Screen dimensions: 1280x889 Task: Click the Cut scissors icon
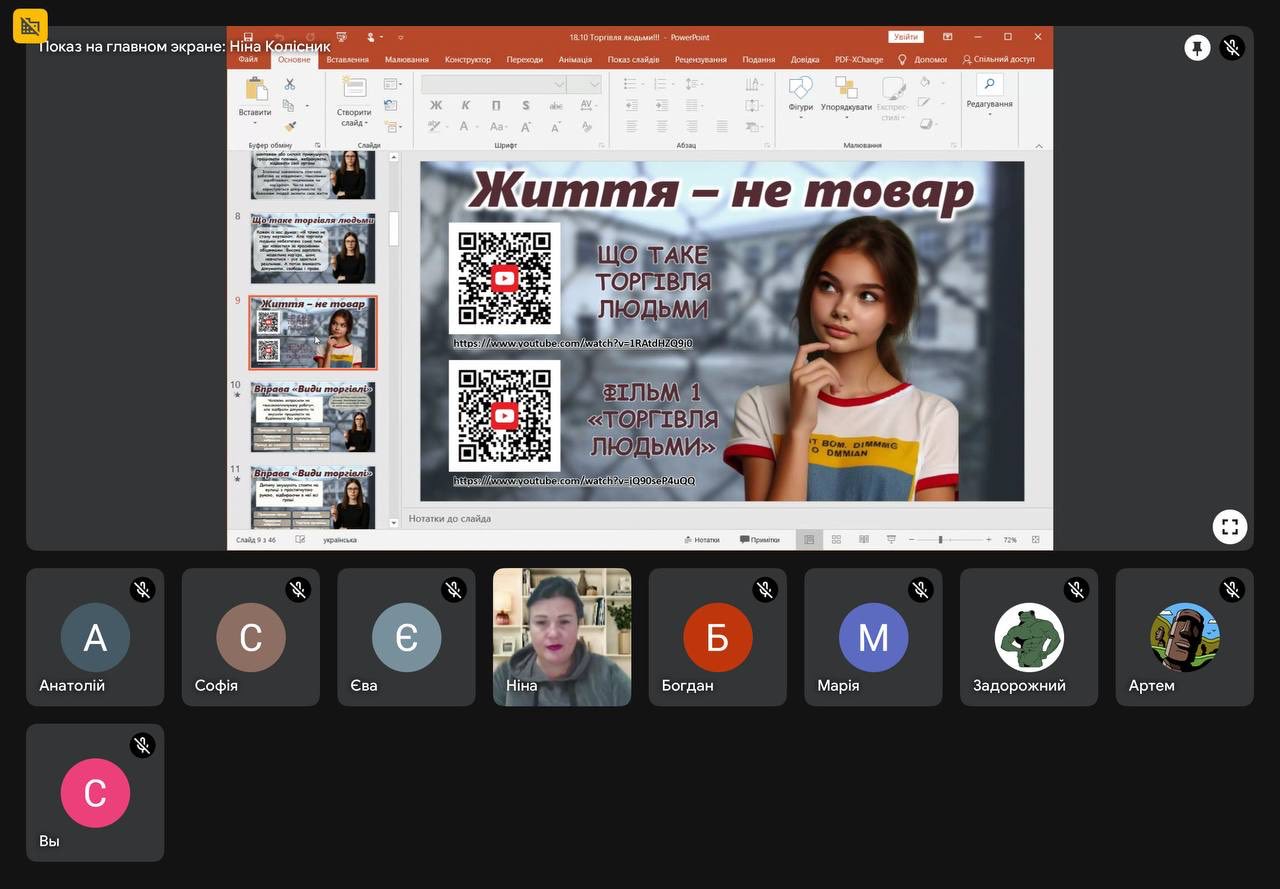(289, 84)
